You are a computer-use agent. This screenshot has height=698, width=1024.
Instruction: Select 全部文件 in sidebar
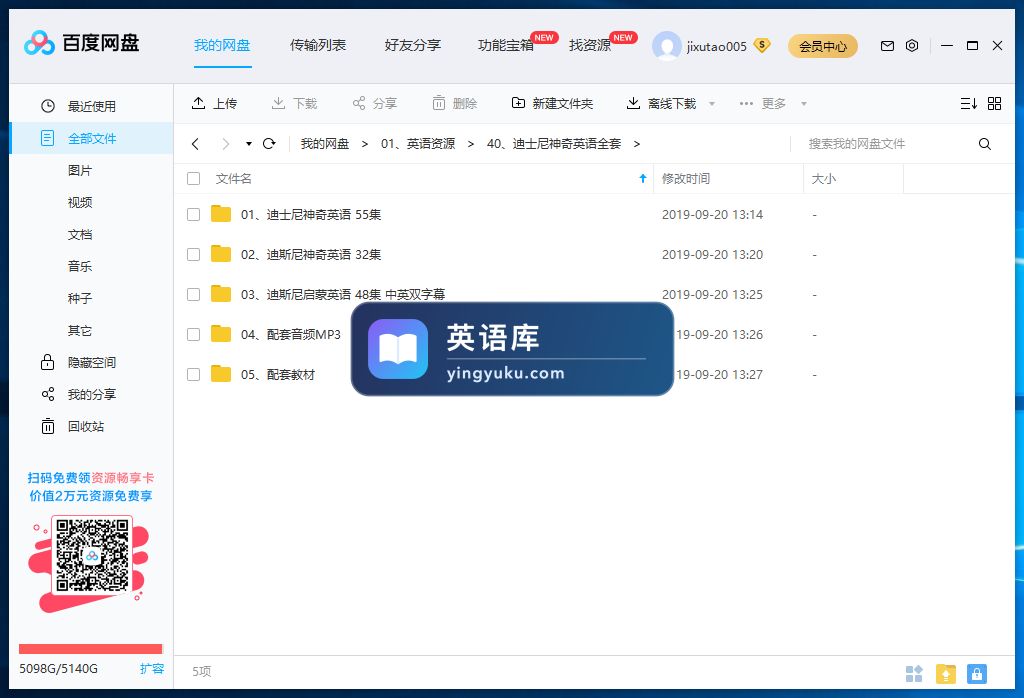click(x=91, y=138)
